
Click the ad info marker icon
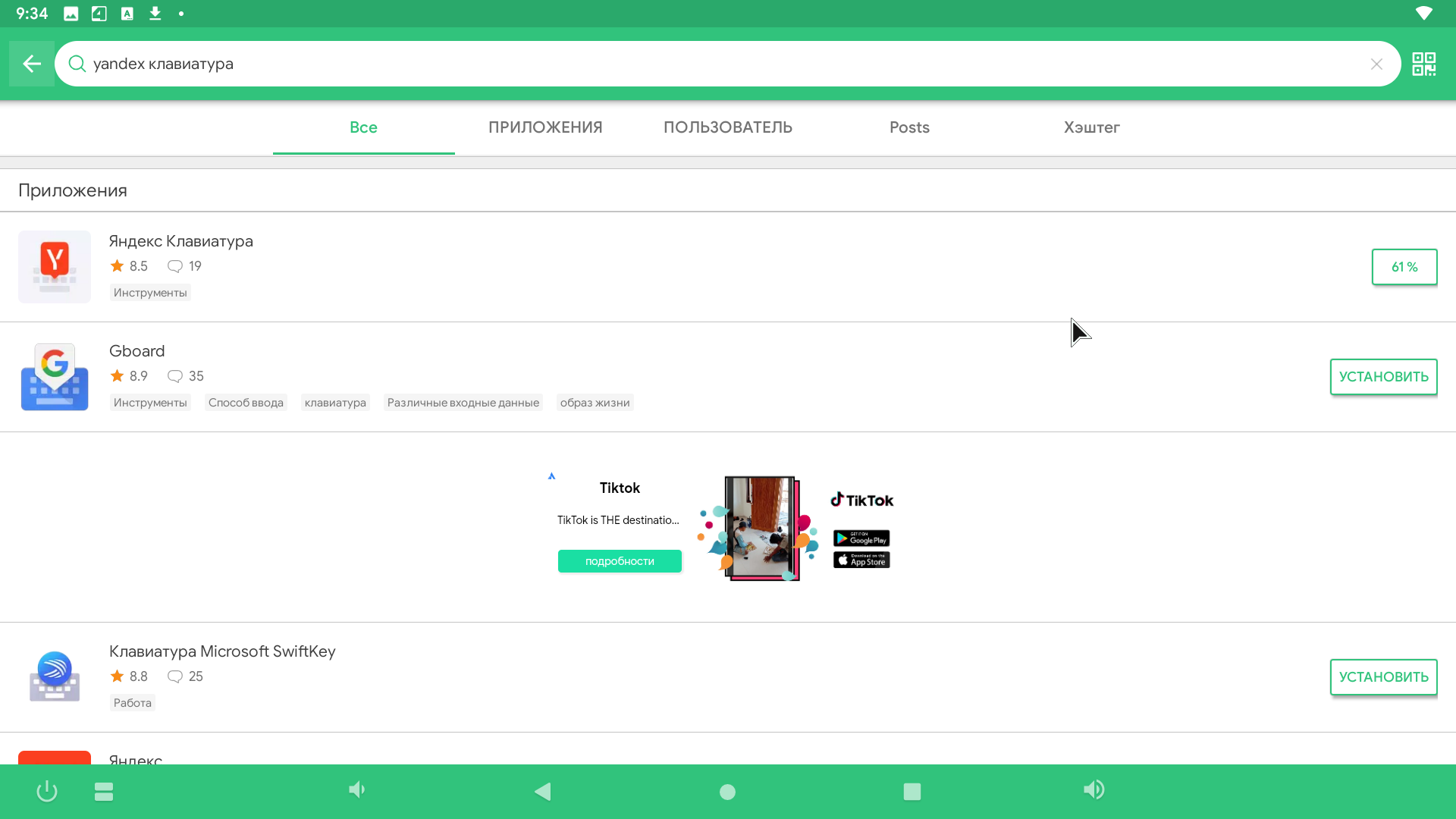(551, 476)
